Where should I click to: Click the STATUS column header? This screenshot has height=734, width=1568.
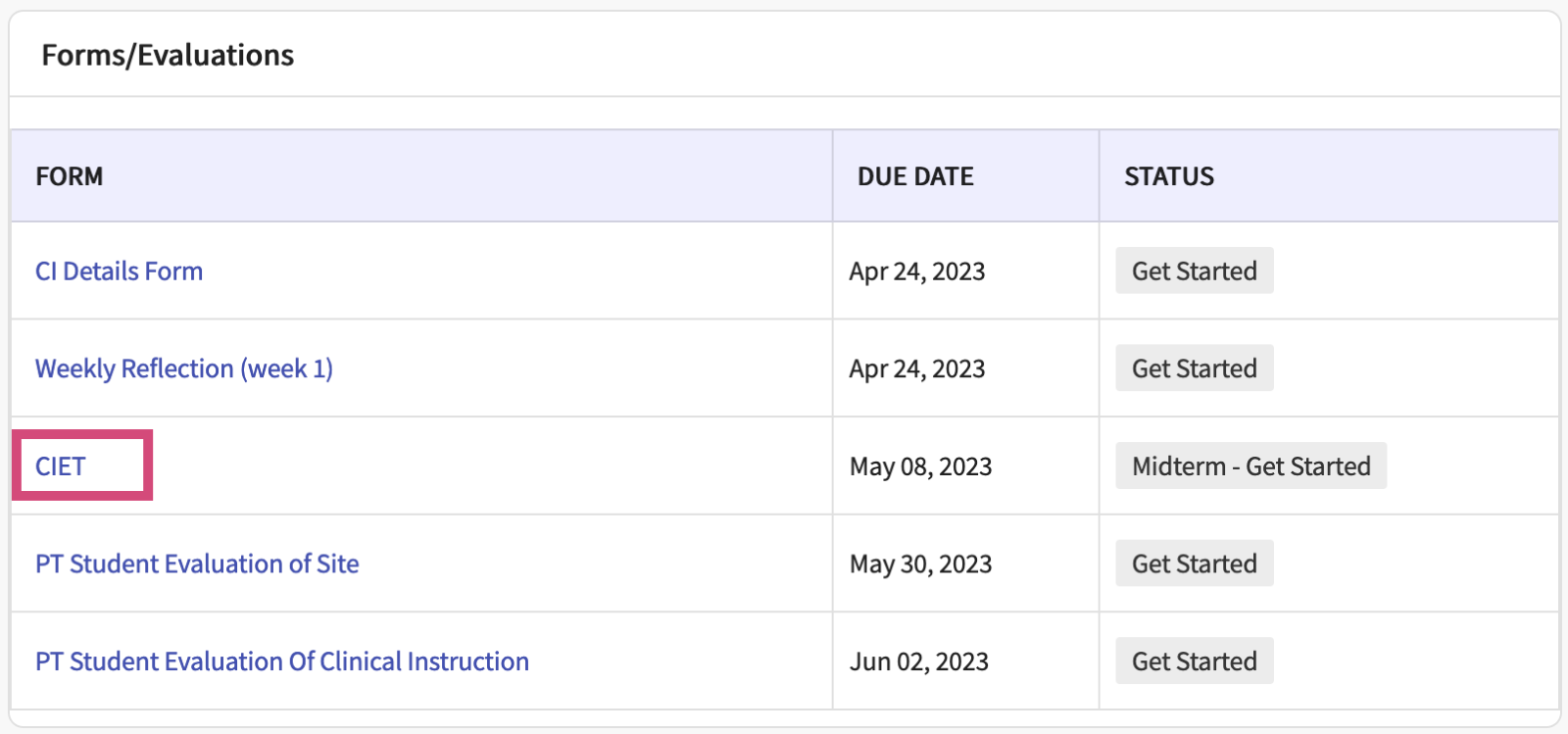tap(1168, 176)
